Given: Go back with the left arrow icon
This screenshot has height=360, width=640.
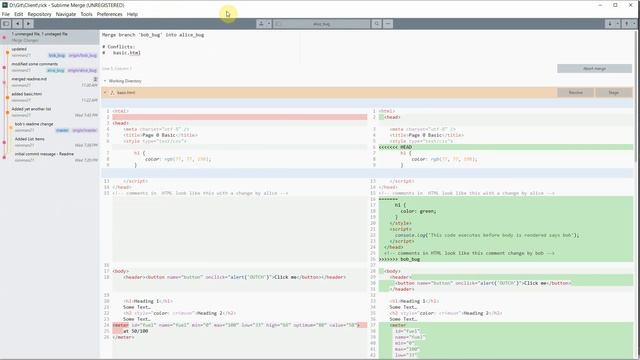Looking at the screenshot, I should pyautogui.click(x=17, y=24).
